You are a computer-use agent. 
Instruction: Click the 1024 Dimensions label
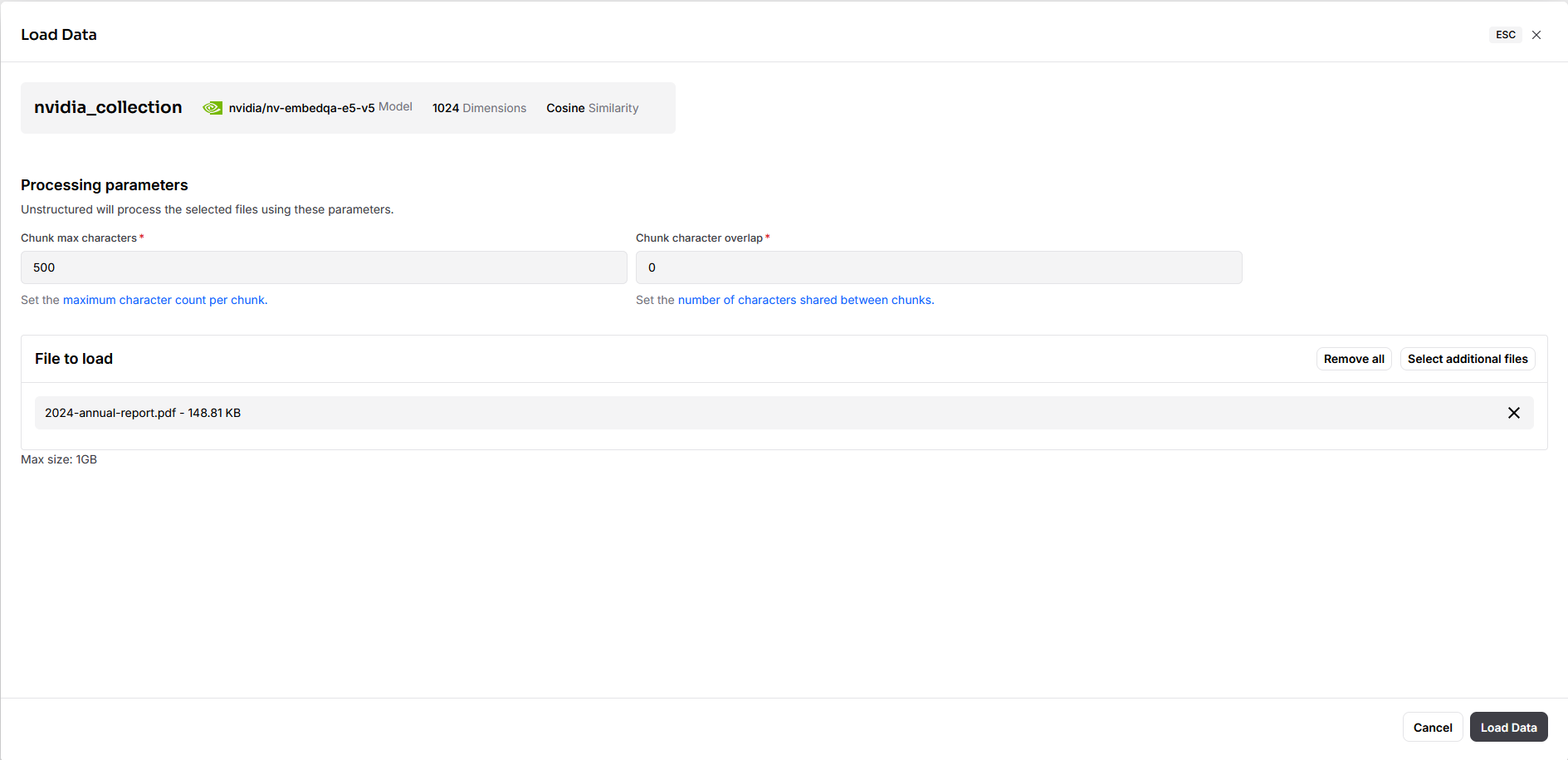click(479, 108)
